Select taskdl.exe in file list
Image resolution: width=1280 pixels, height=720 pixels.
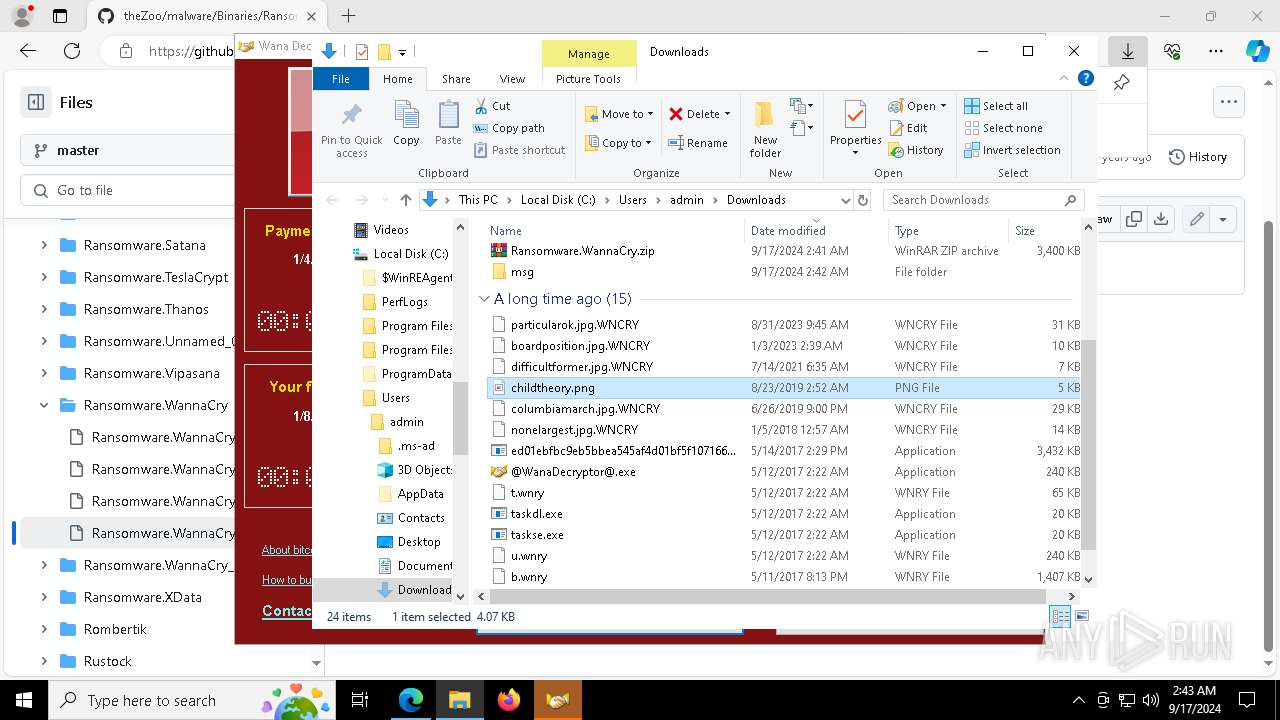click(x=537, y=514)
